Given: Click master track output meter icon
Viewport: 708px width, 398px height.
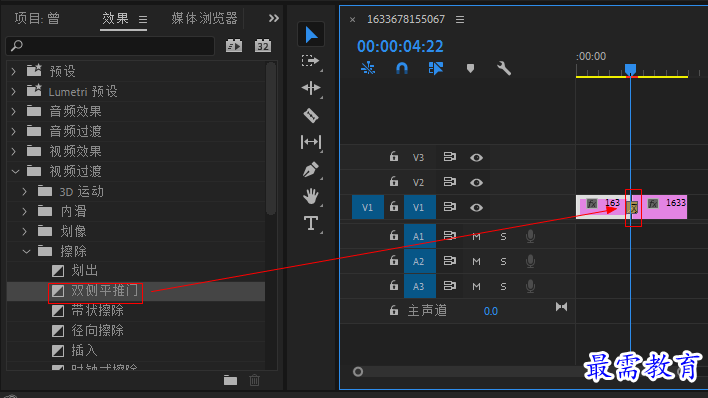Looking at the screenshot, I should (561, 307).
